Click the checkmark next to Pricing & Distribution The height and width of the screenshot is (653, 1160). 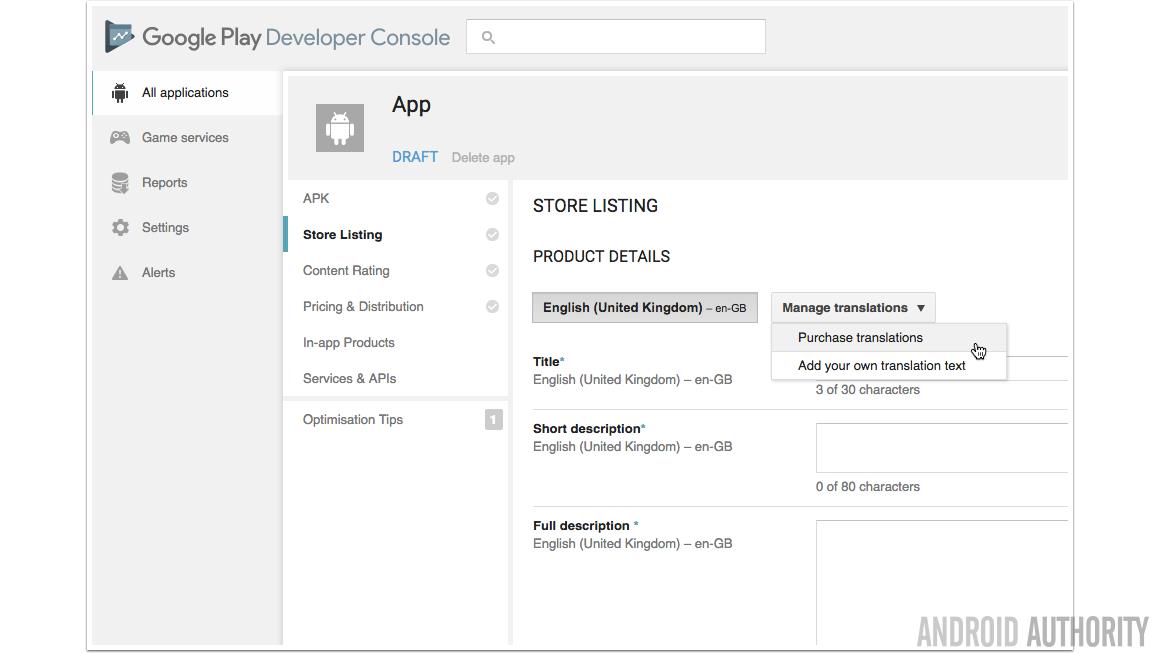(x=492, y=307)
